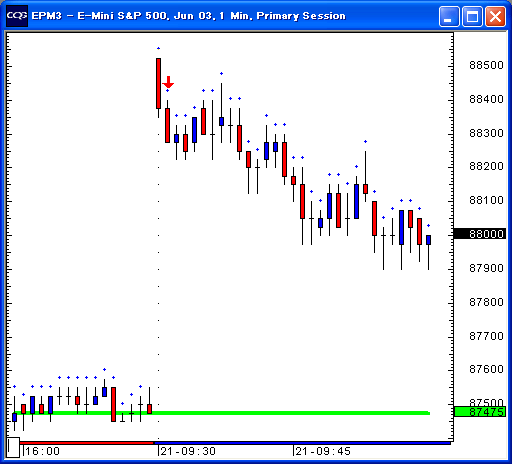Image resolution: width=512 pixels, height=464 pixels.
Task: Select the green horizontal line at 87475
Action: click(221, 413)
